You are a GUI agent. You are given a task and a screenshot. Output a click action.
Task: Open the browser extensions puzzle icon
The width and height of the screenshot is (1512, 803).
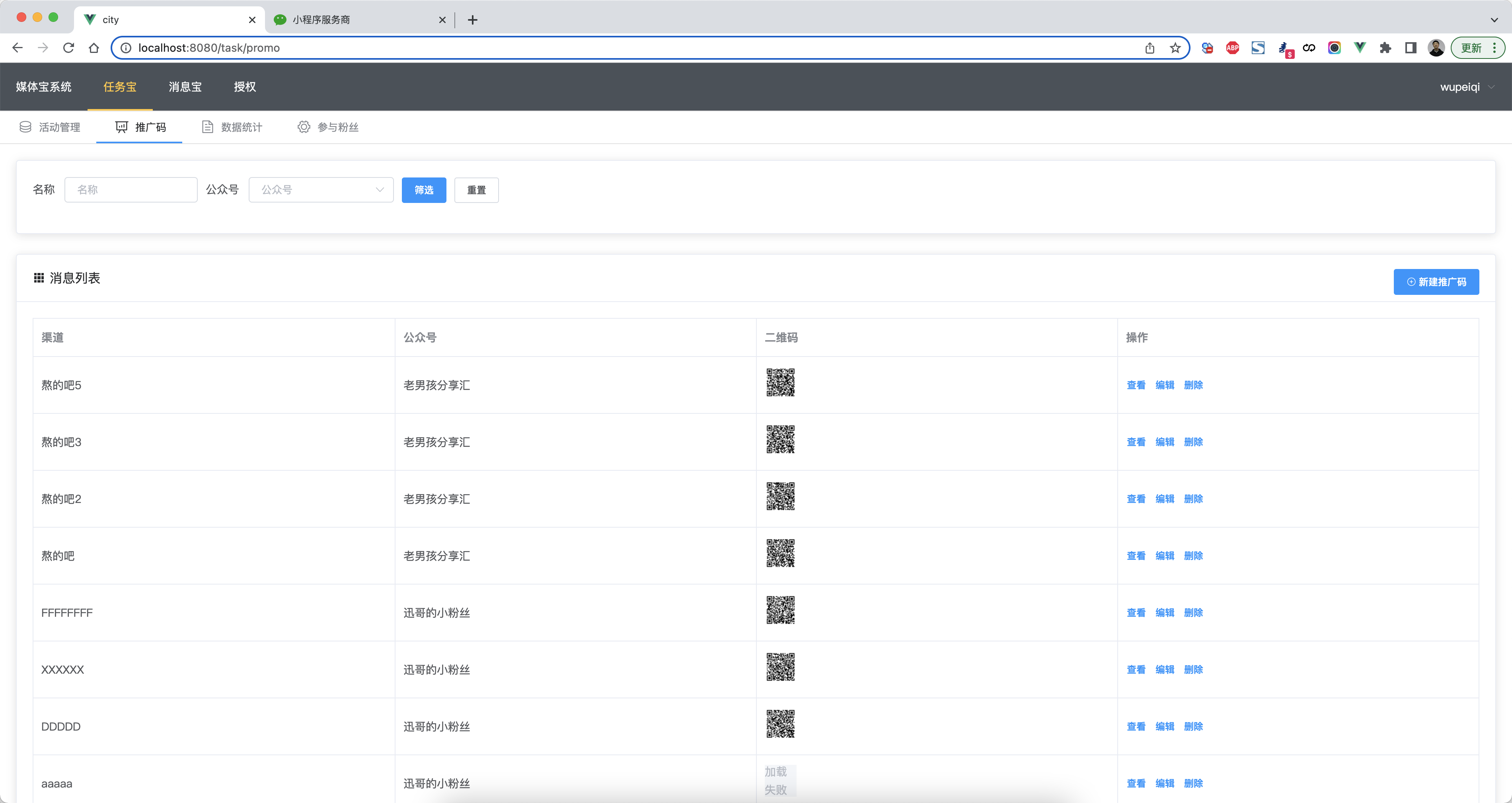[x=1385, y=47]
